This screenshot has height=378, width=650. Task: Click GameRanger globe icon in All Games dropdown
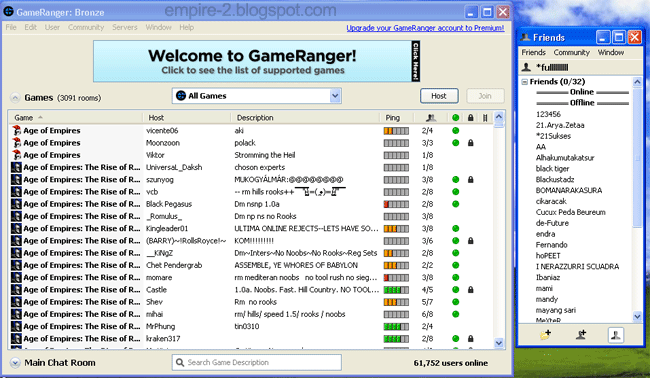click(181, 96)
